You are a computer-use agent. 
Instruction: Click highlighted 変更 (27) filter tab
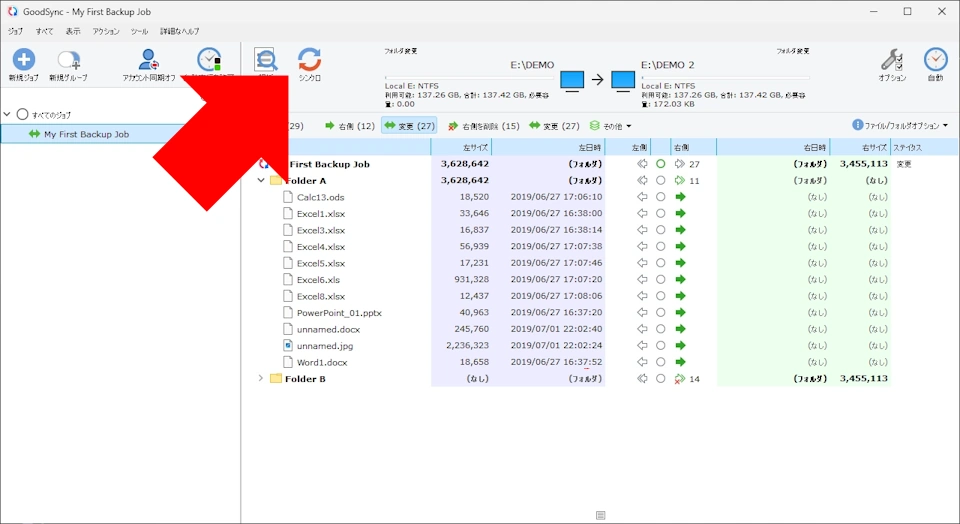(x=409, y=125)
